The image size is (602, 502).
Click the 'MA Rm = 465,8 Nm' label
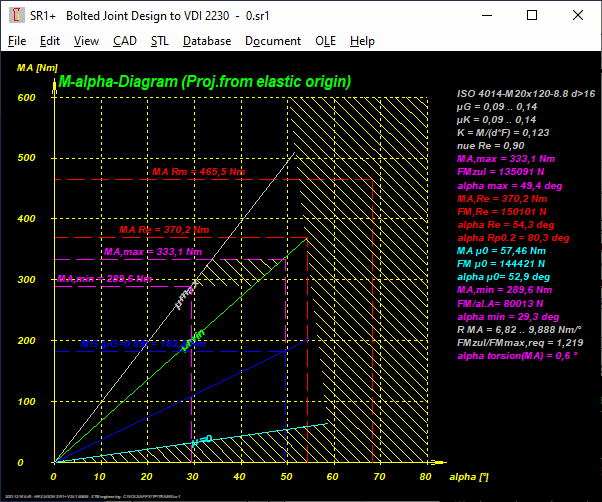pyautogui.click(x=198, y=172)
